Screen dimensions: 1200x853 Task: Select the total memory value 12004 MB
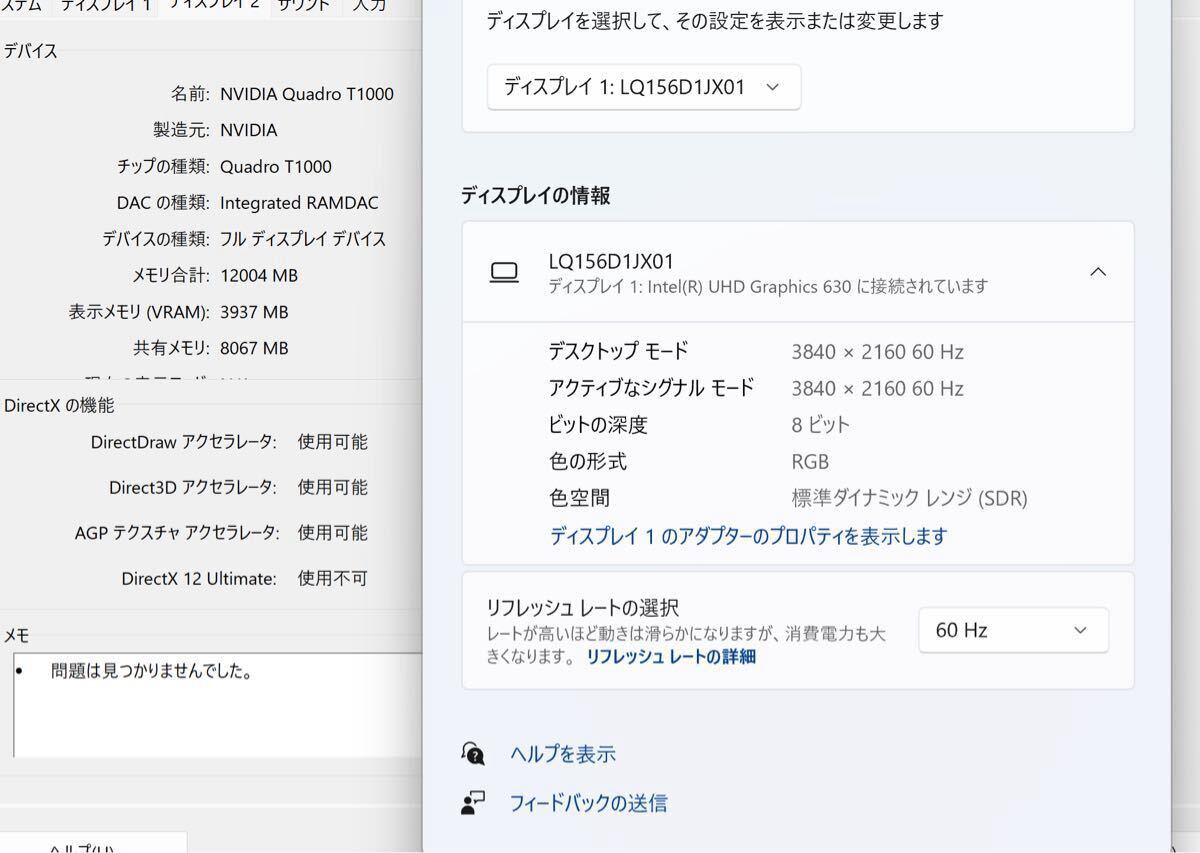[x=259, y=275]
